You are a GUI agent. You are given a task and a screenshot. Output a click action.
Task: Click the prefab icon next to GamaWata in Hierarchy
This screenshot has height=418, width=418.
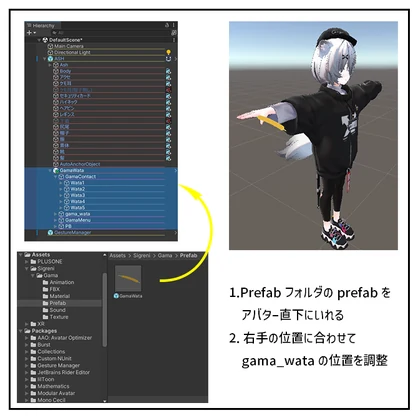[56, 170]
